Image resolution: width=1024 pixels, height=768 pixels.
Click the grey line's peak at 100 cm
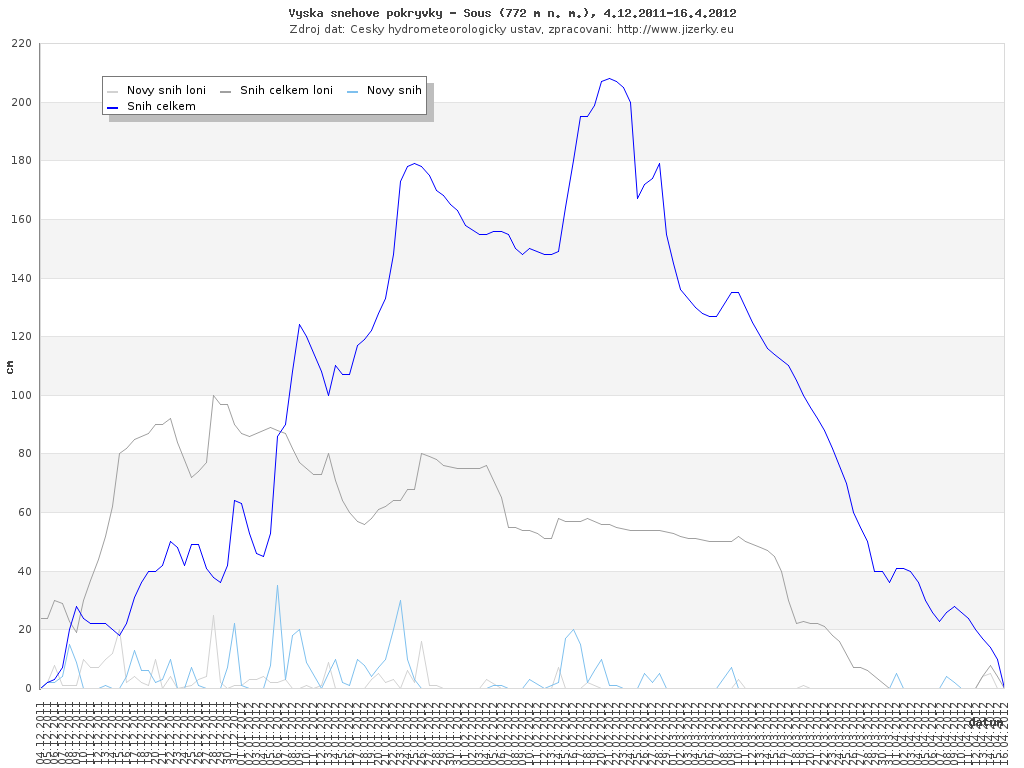tap(213, 395)
